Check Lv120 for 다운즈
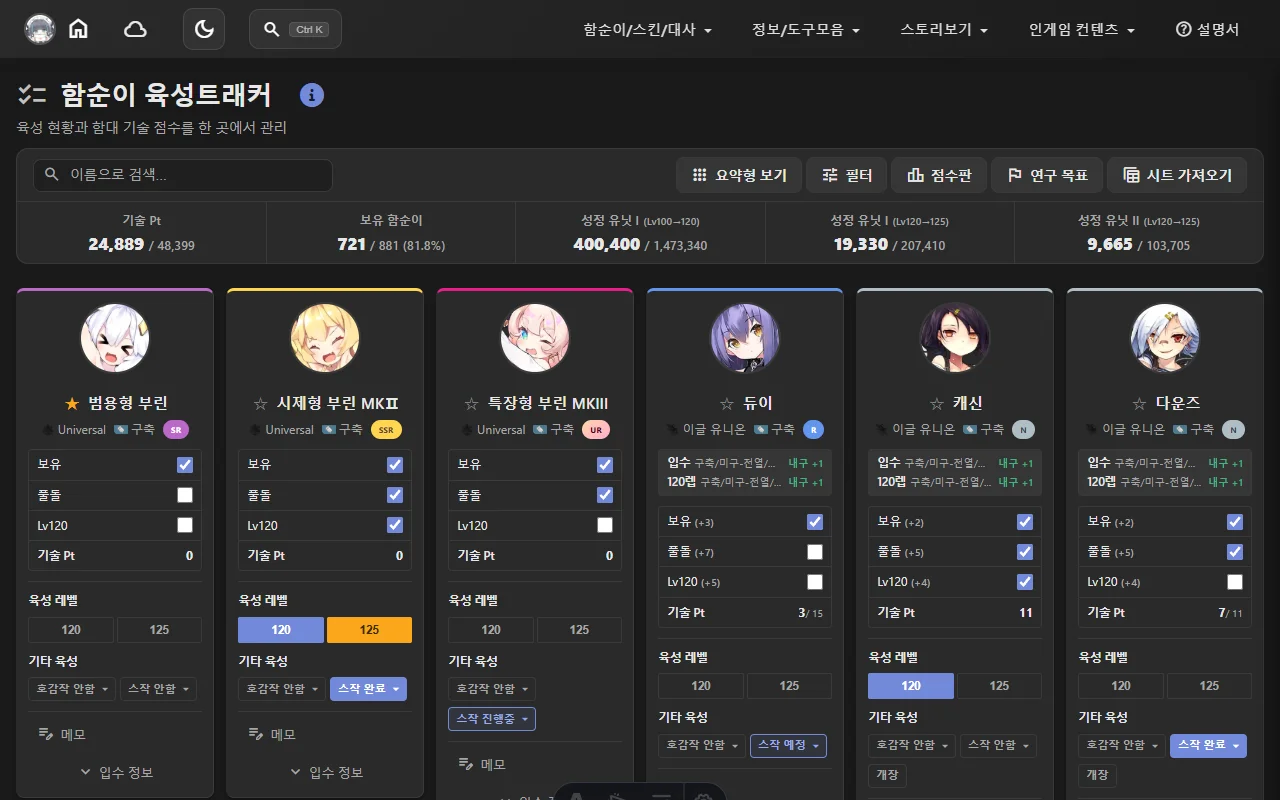The height and width of the screenshot is (800, 1280). point(1235,582)
